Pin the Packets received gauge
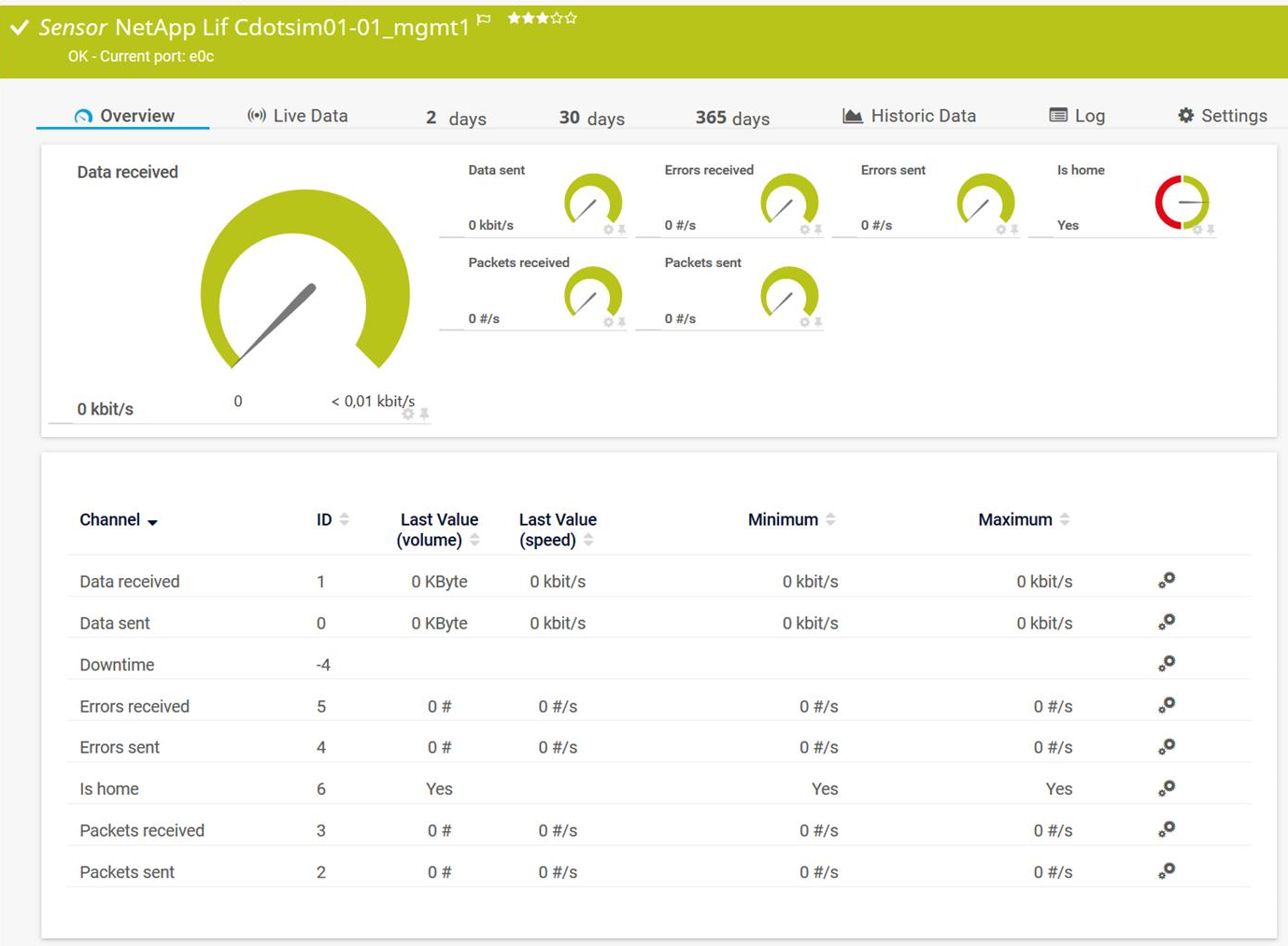Viewport: 1288px width, 946px height. [620, 322]
